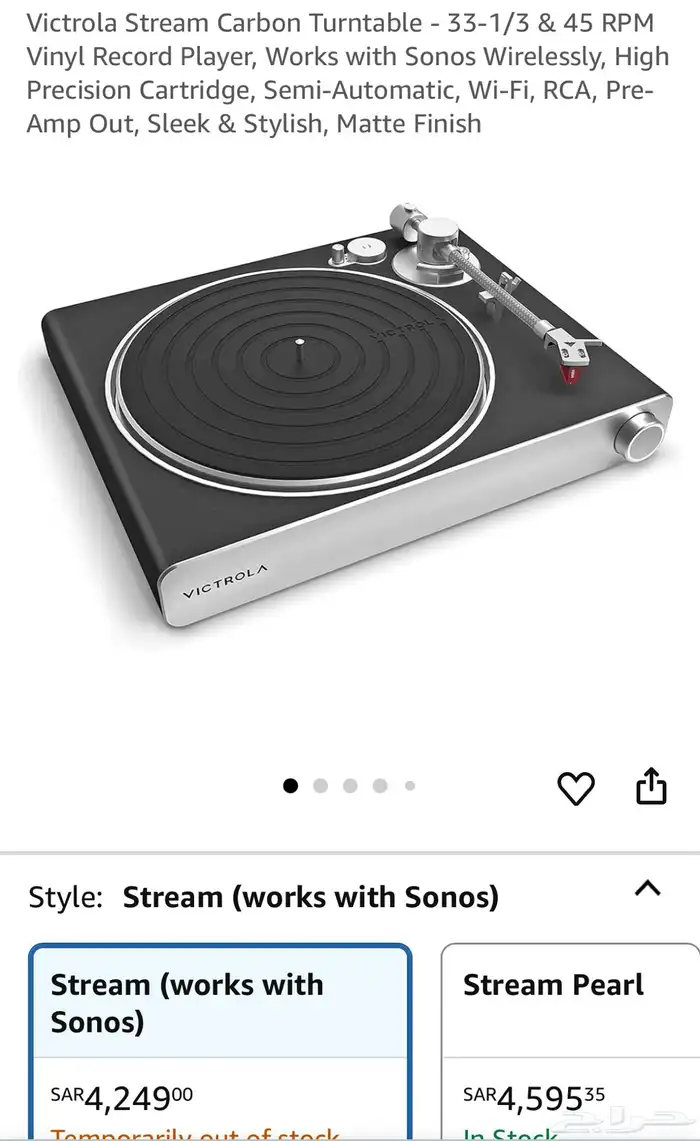
Task: Jump to the fourth image carousel dot
Action: click(380, 786)
